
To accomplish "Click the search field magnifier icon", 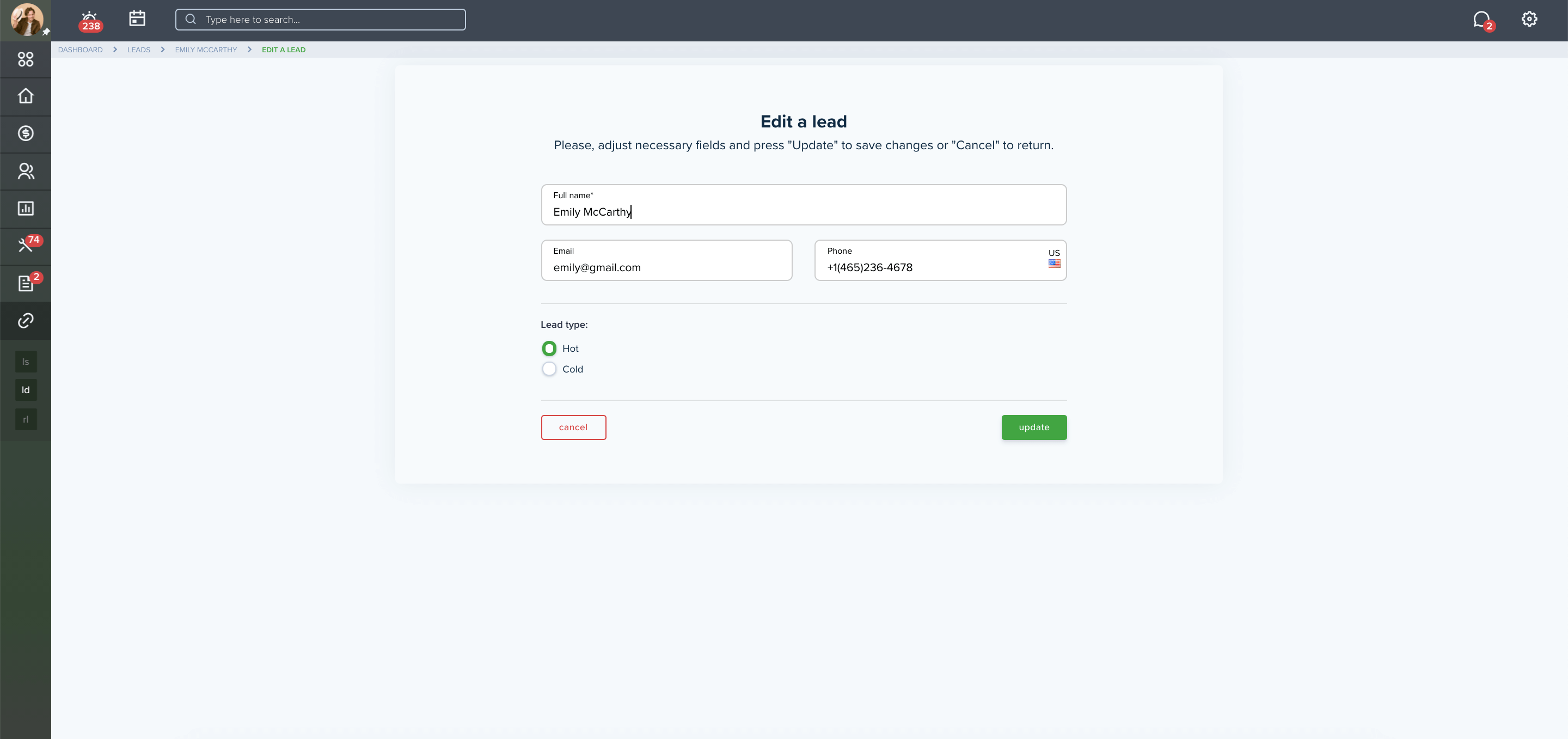I will click(191, 20).
